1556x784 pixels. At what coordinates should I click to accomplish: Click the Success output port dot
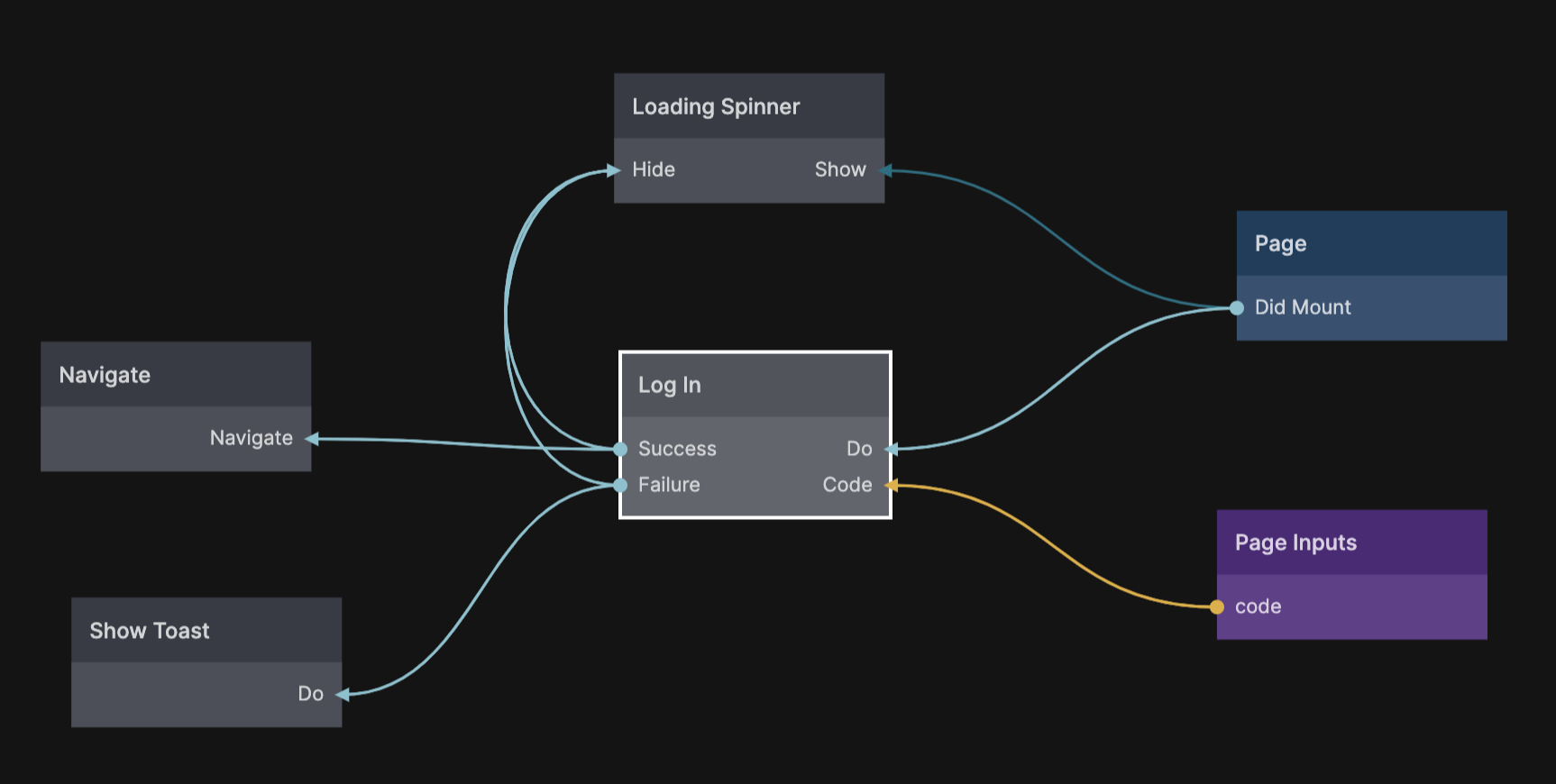click(620, 449)
